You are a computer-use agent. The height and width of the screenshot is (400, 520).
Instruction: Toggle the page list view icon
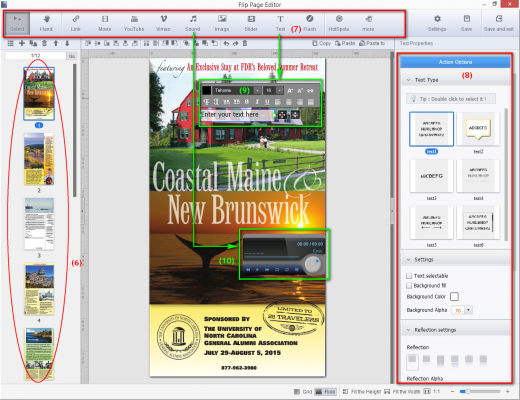(10, 43)
